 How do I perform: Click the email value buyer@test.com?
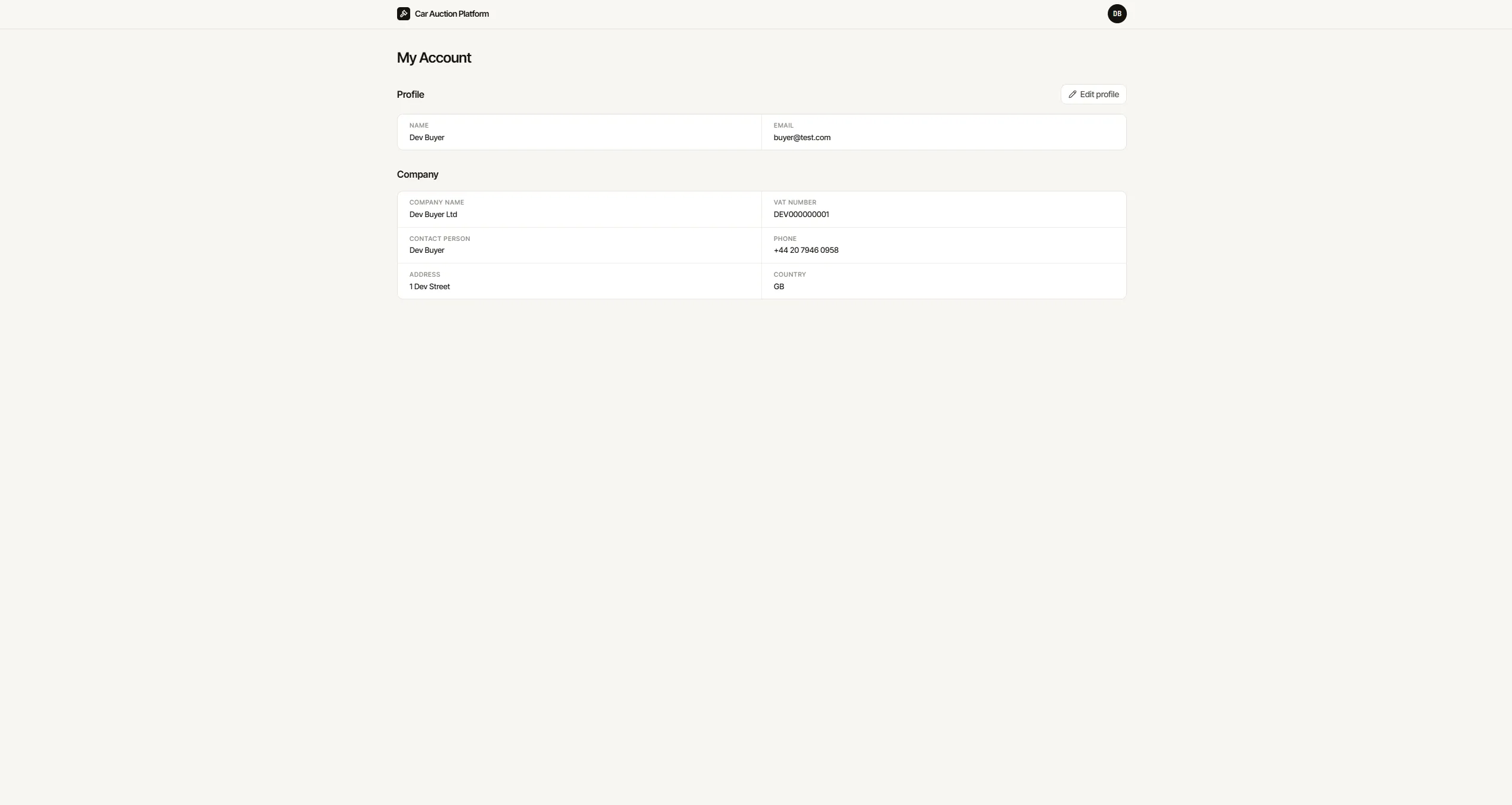(802, 138)
